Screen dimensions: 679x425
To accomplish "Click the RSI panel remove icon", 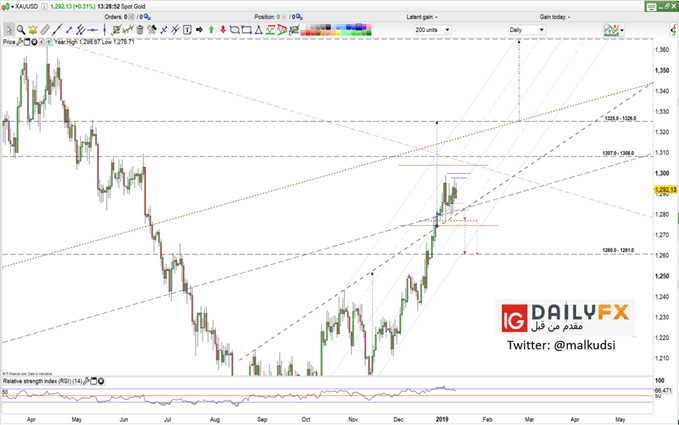I will pyautogui.click(x=100, y=381).
